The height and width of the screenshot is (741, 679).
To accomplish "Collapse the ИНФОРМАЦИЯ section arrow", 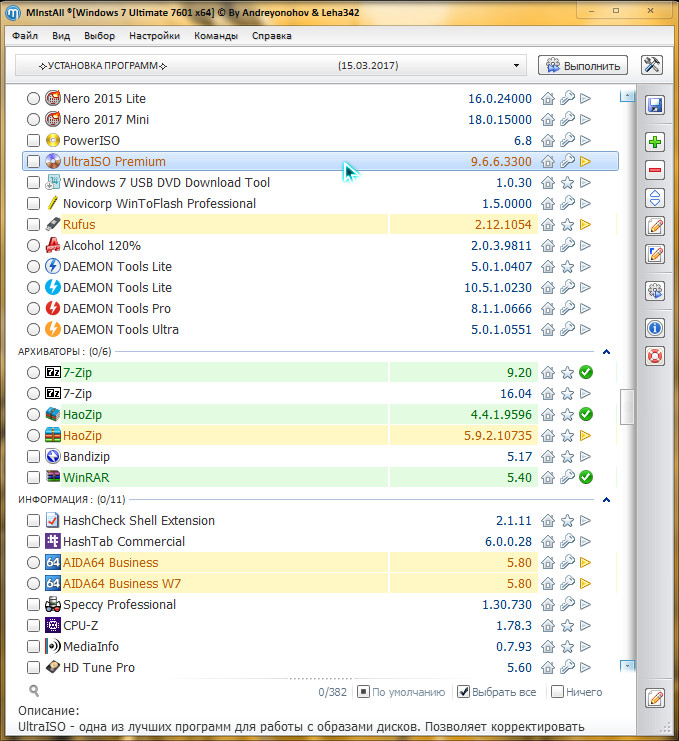I will point(607,500).
